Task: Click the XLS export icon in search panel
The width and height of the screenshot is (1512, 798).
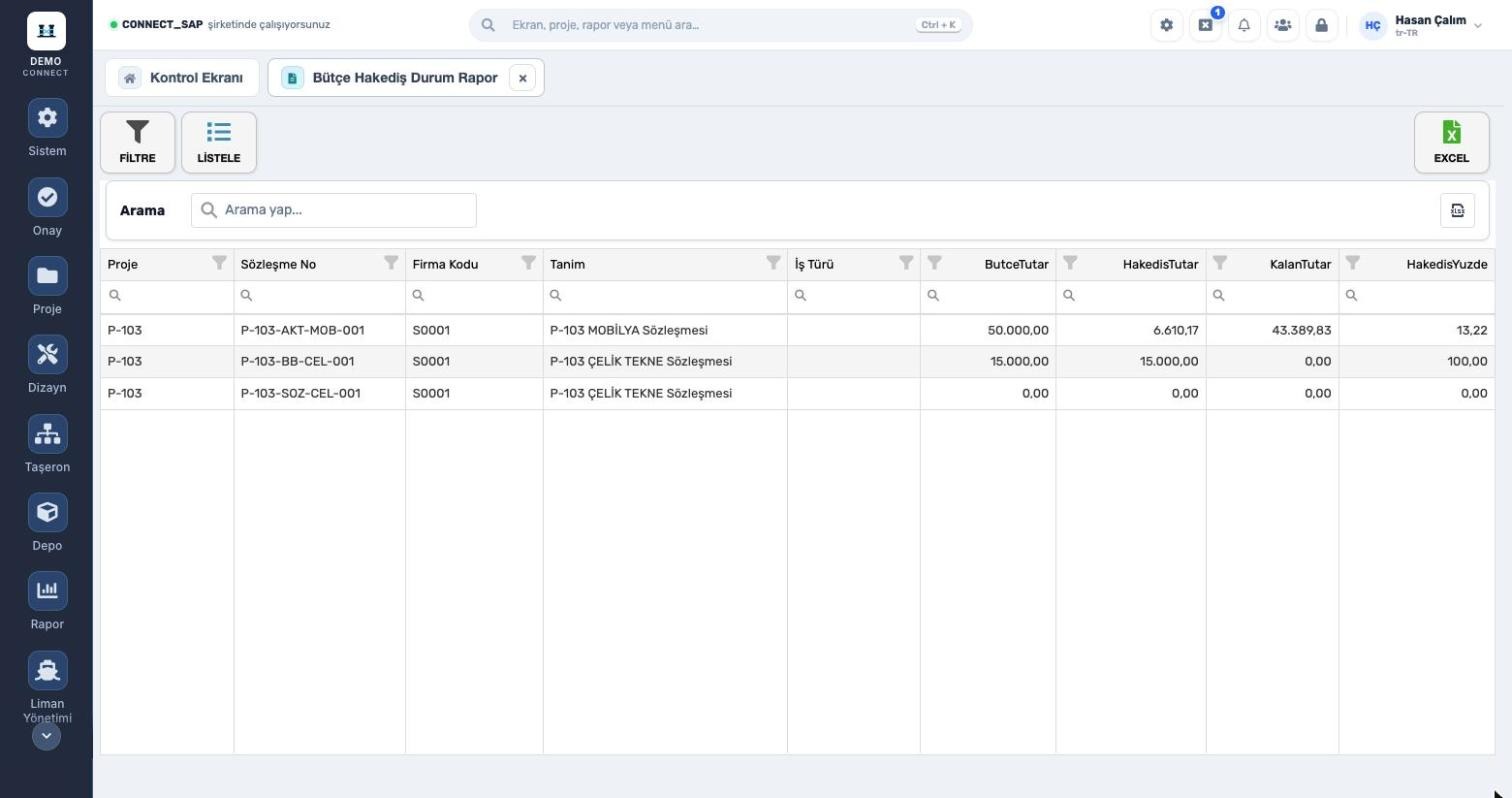Action: 1457,210
